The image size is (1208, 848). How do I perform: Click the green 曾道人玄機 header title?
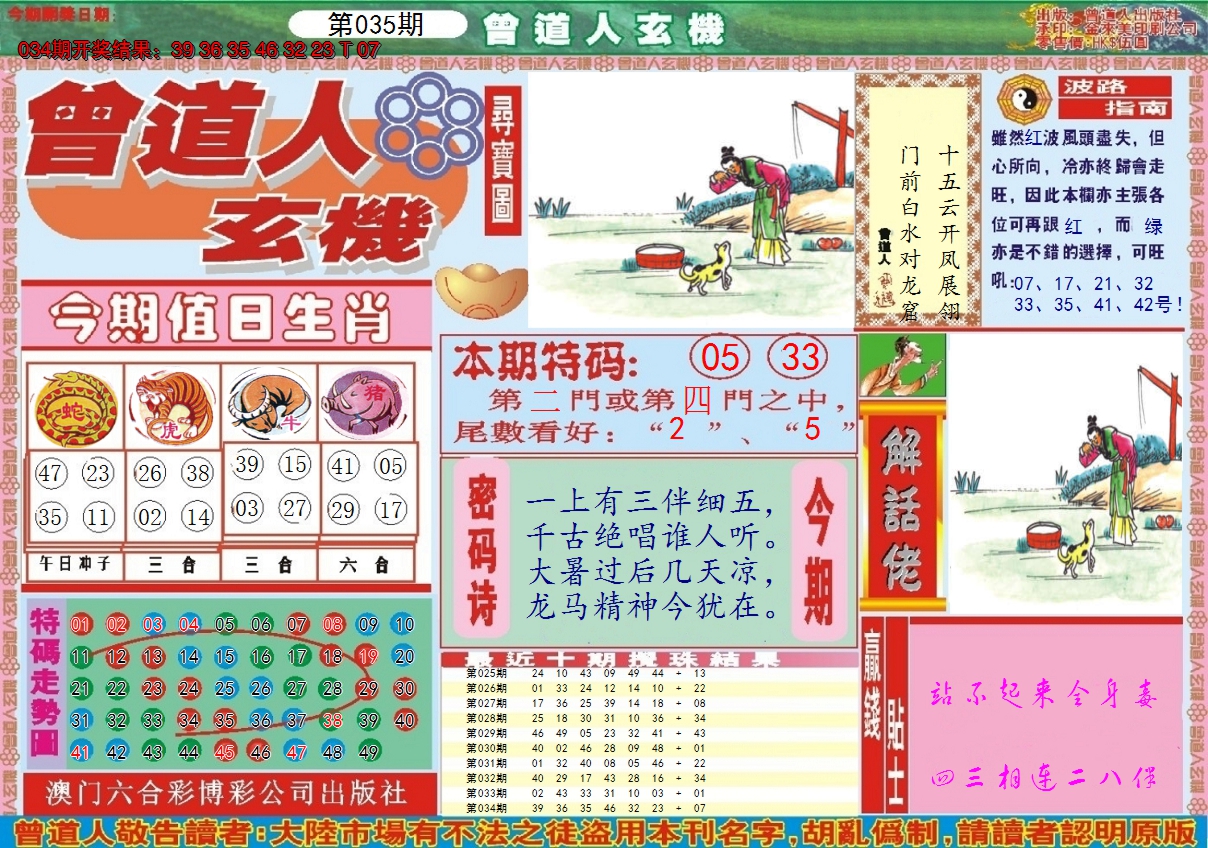coord(603,30)
